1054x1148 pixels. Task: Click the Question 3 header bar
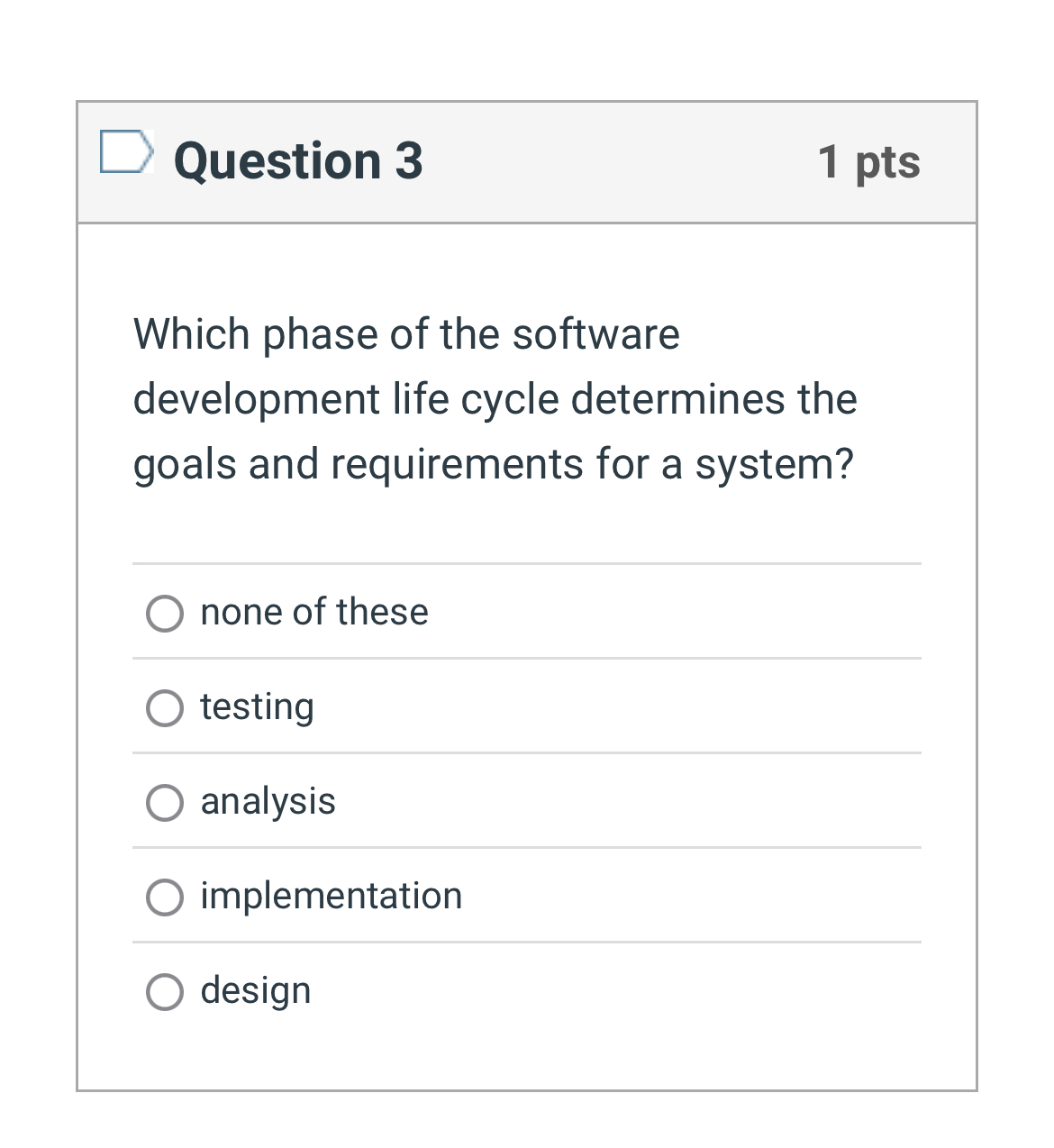pos(527,160)
